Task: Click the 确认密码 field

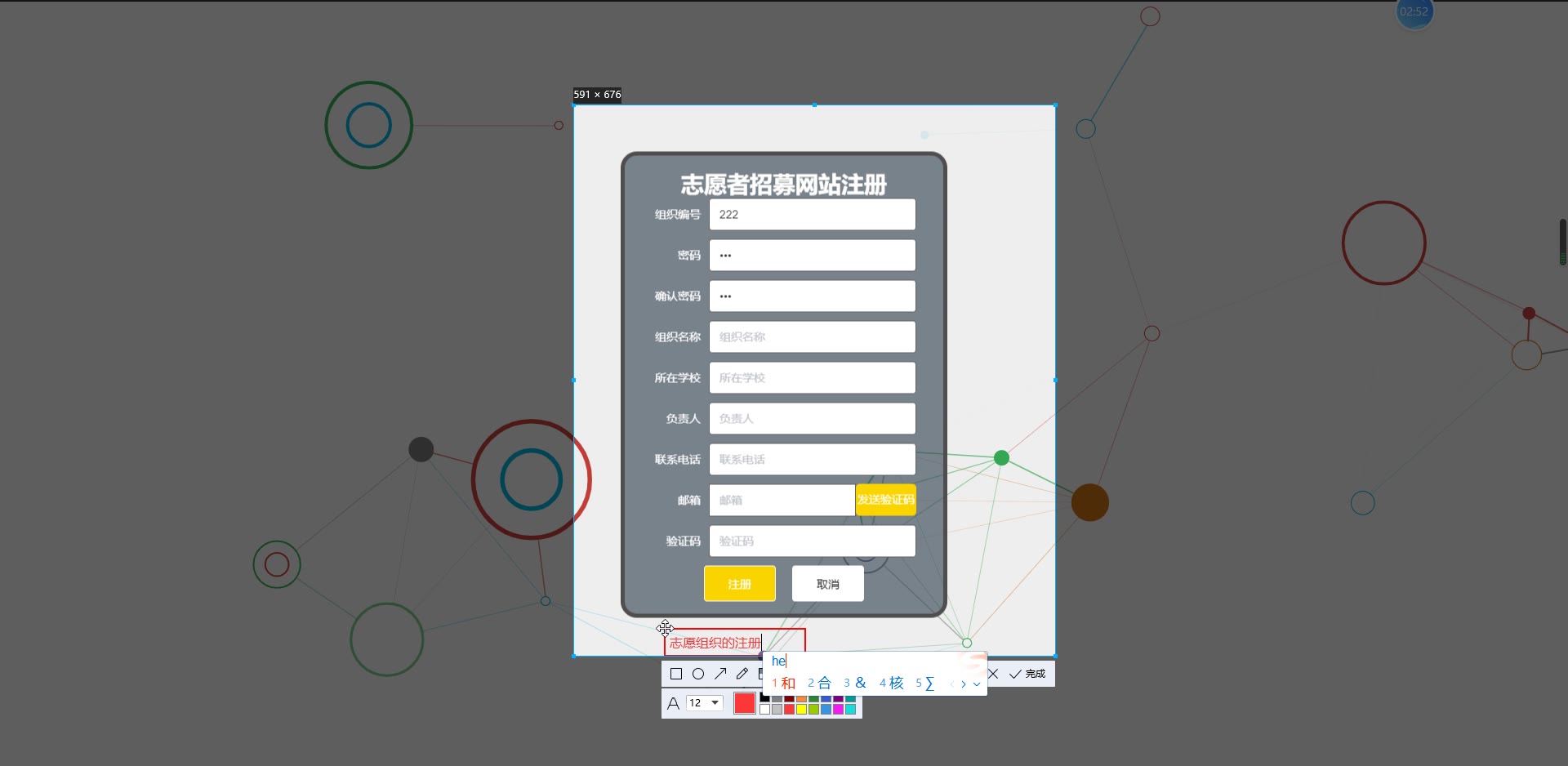Action: pyautogui.click(x=813, y=296)
